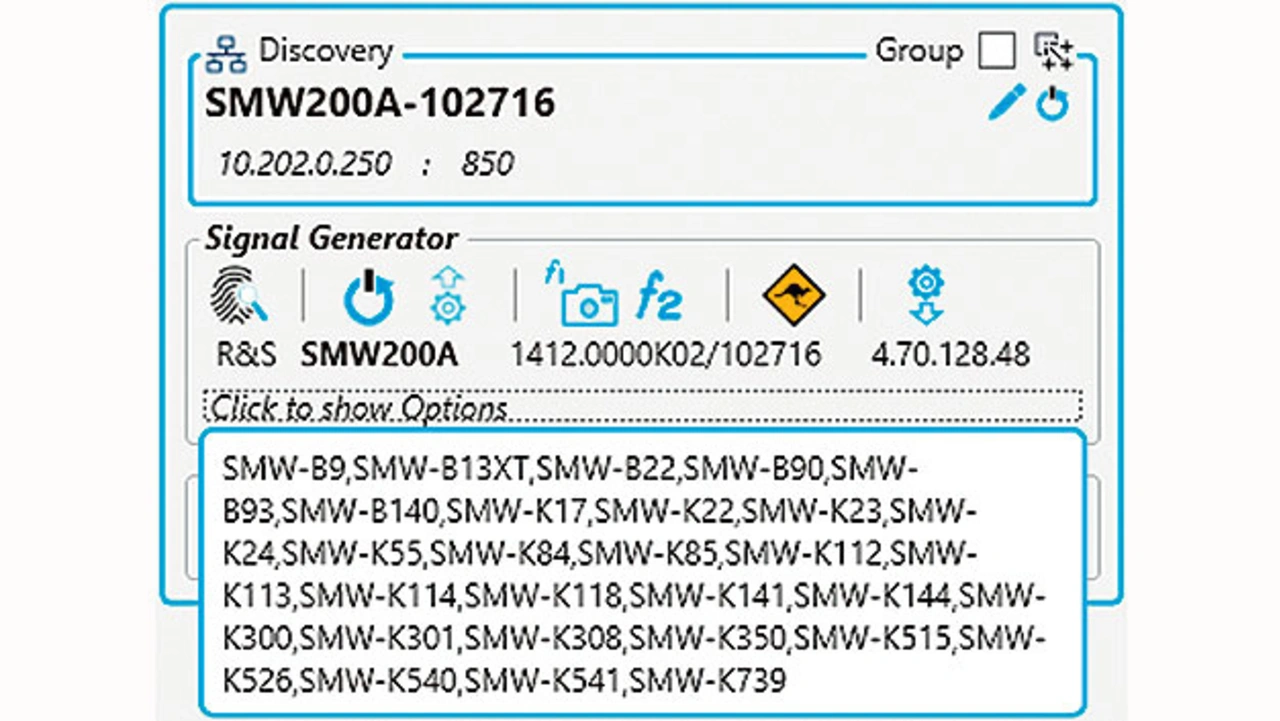
Task: Select the SMW200A-102716 device title
Action: (380, 104)
